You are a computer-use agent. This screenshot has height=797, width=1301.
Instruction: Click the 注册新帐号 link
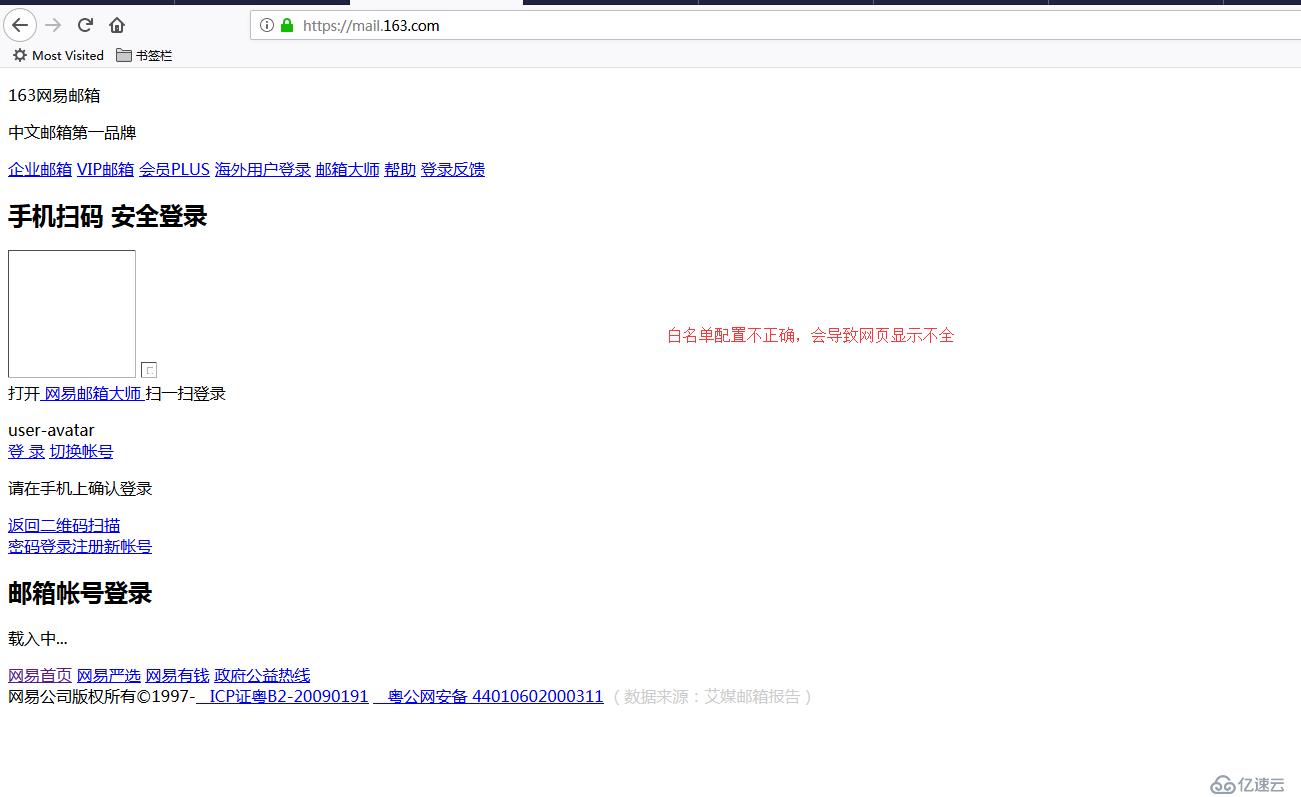[112, 546]
